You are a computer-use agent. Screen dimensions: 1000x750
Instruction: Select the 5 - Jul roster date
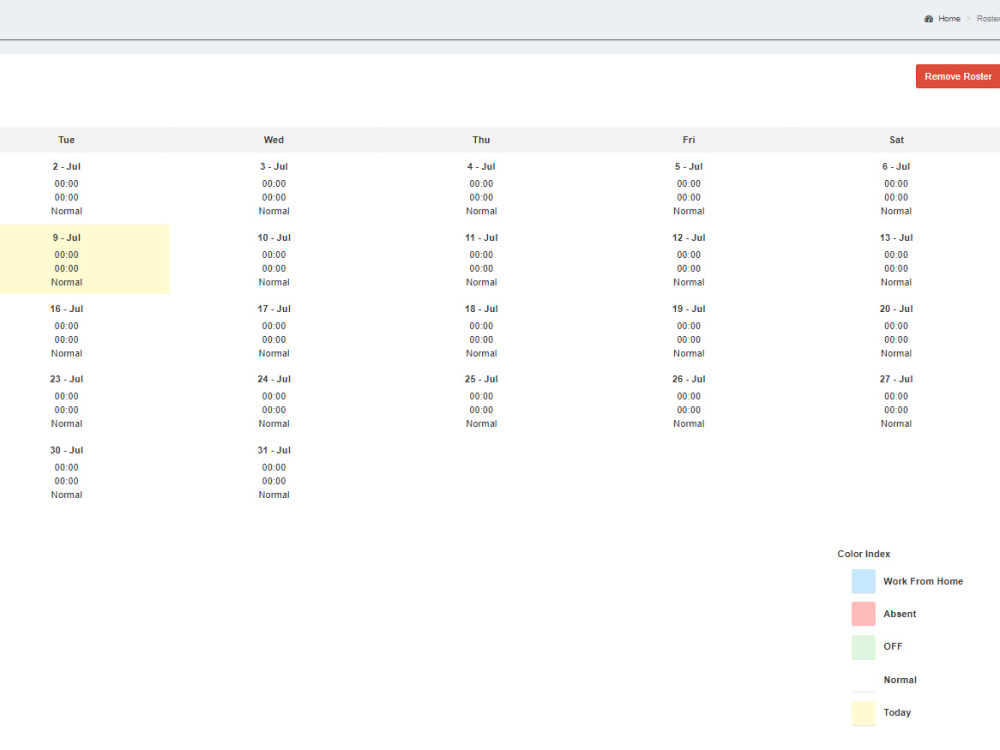pyautogui.click(x=689, y=166)
